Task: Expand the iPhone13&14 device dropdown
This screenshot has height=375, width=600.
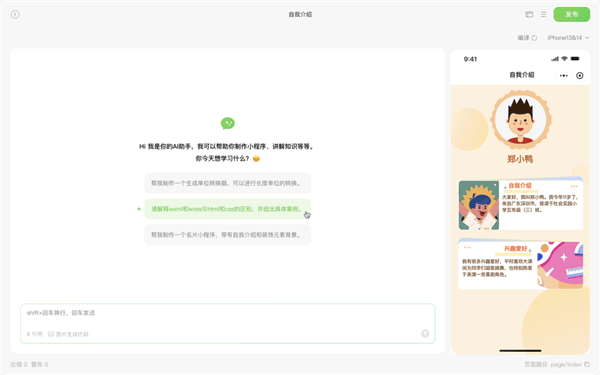Action: point(568,38)
